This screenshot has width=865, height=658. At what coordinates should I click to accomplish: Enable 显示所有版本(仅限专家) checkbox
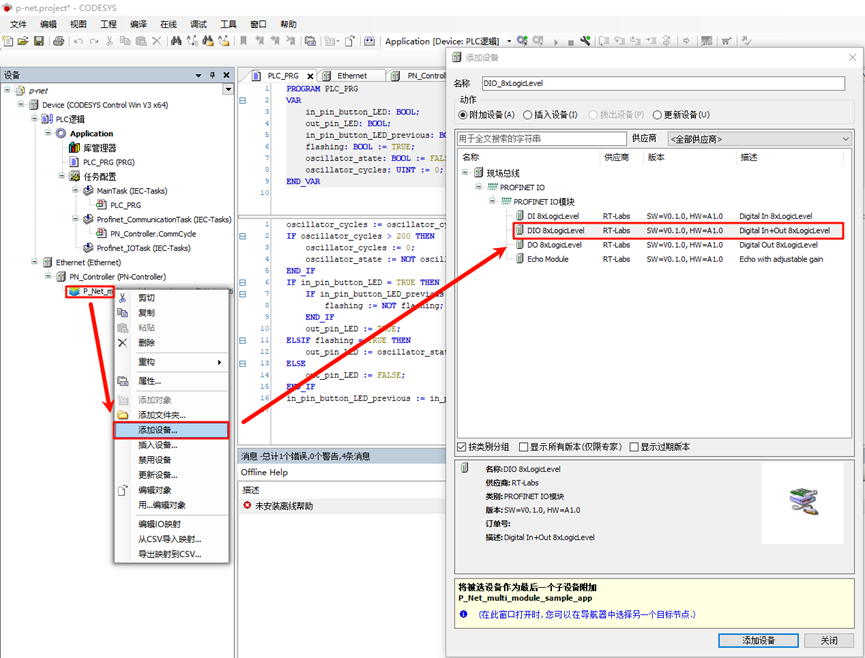coord(525,447)
